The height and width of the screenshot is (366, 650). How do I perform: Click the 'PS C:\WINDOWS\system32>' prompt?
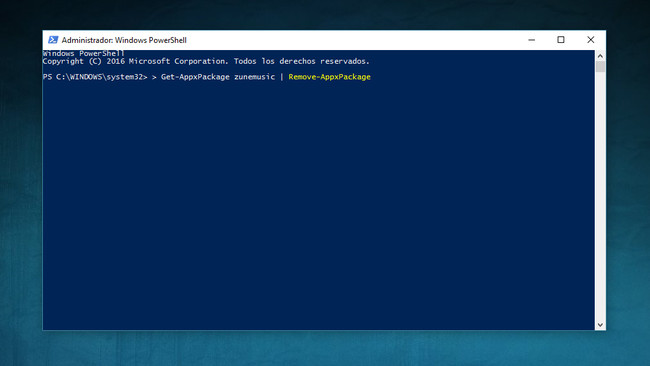click(x=95, y=77)
